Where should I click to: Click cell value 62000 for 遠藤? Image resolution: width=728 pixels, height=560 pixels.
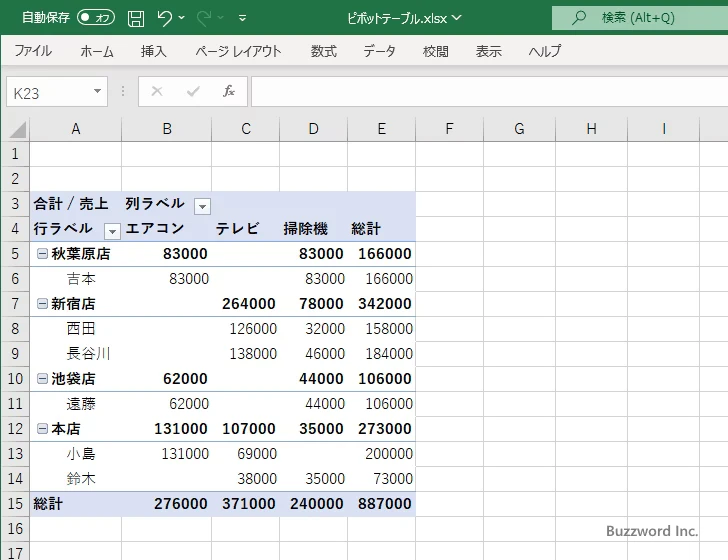click(x=189, y=404)
